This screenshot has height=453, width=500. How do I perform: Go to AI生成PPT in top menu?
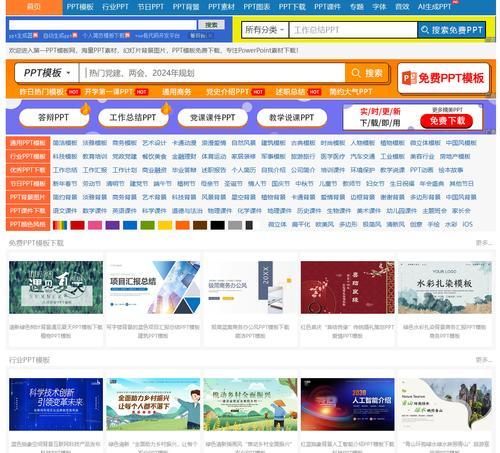(434, 7)
